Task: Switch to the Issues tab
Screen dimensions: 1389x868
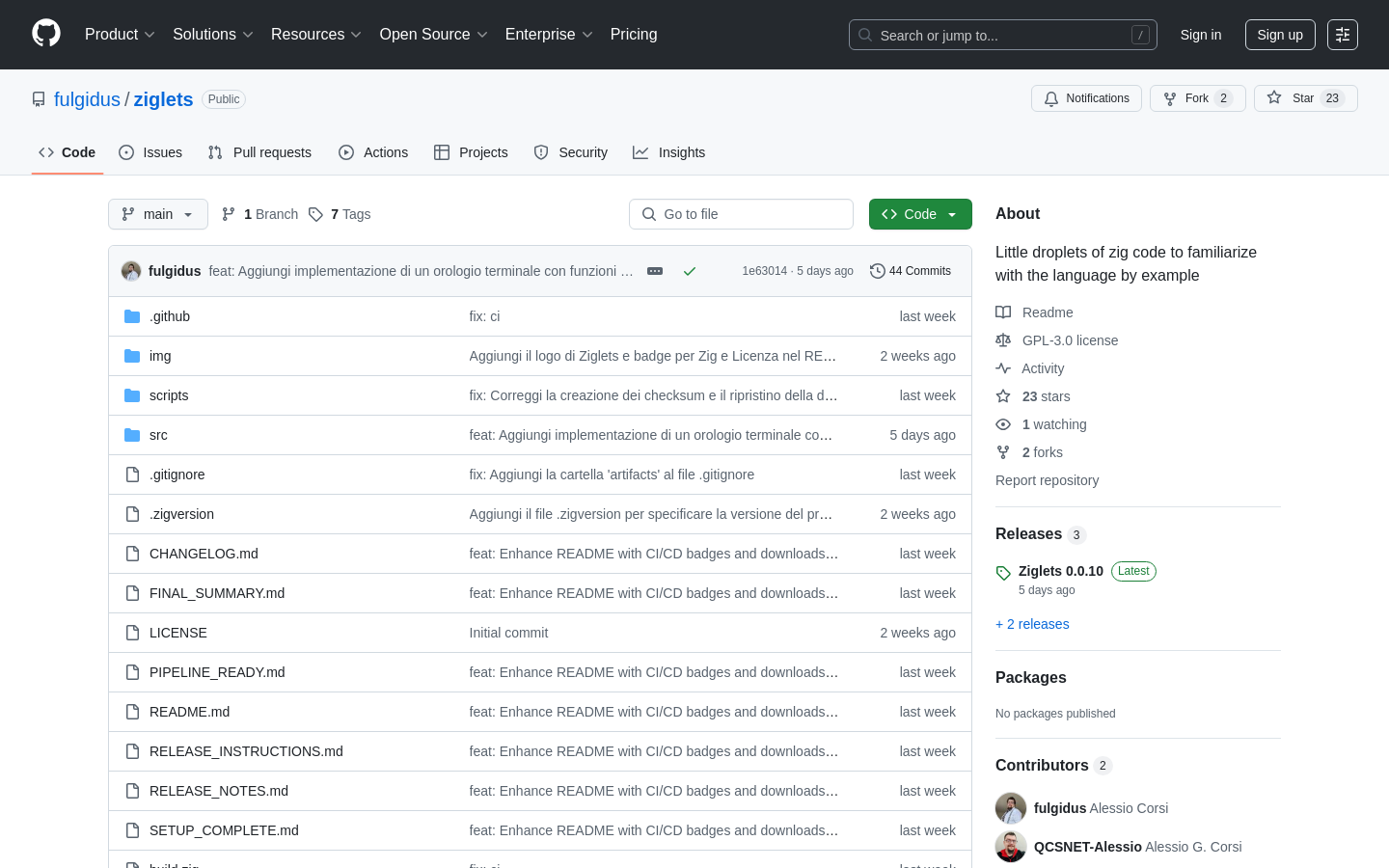Action: tap(150, 152)
